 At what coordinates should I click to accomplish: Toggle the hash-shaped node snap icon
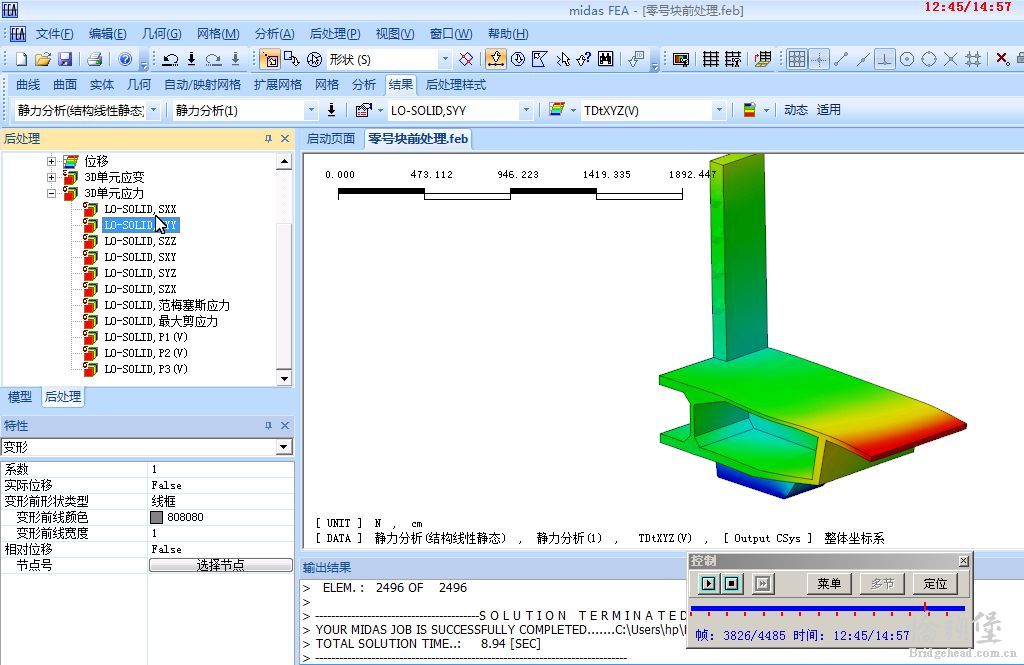point(973,59)
